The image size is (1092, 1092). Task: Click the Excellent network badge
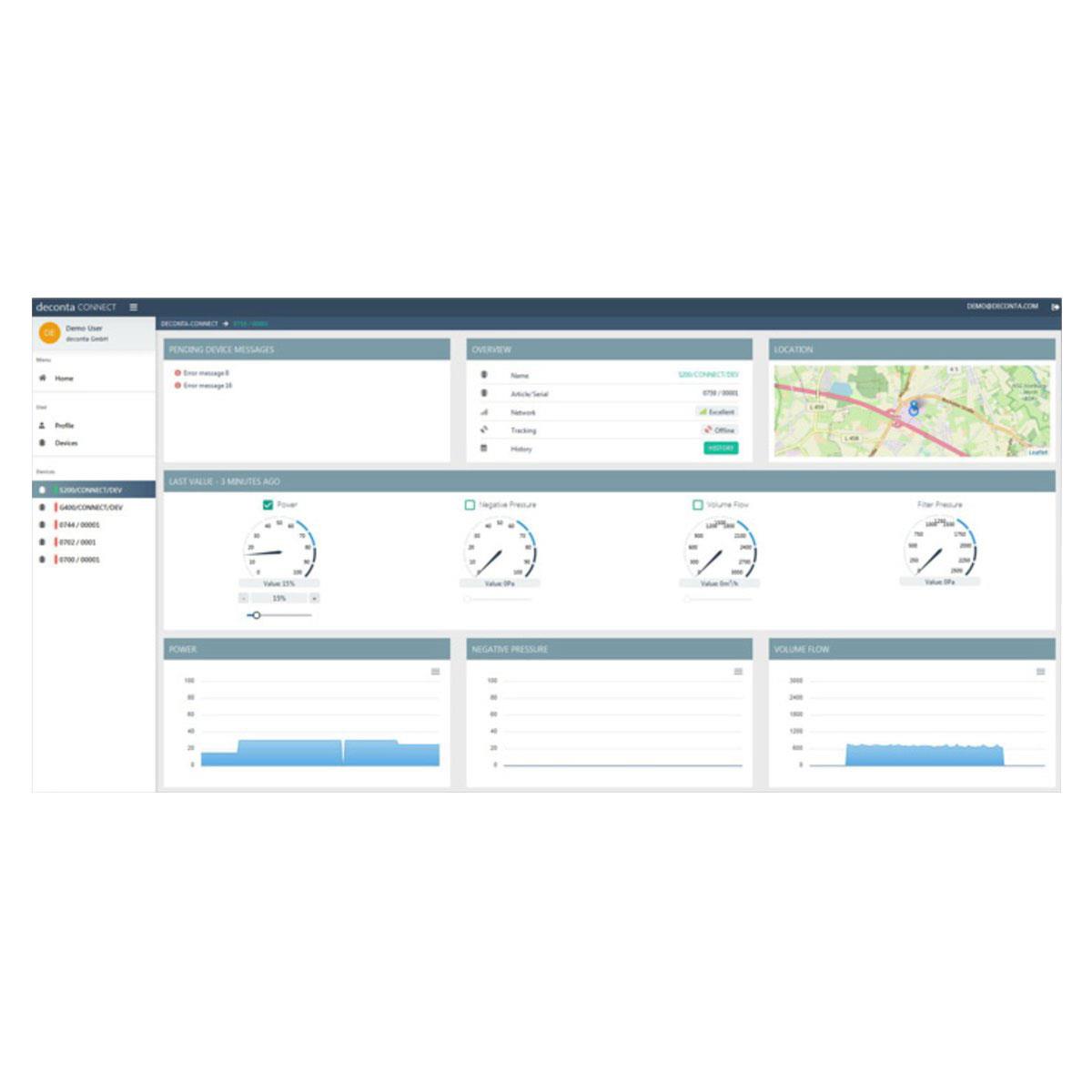click(717, 412)
